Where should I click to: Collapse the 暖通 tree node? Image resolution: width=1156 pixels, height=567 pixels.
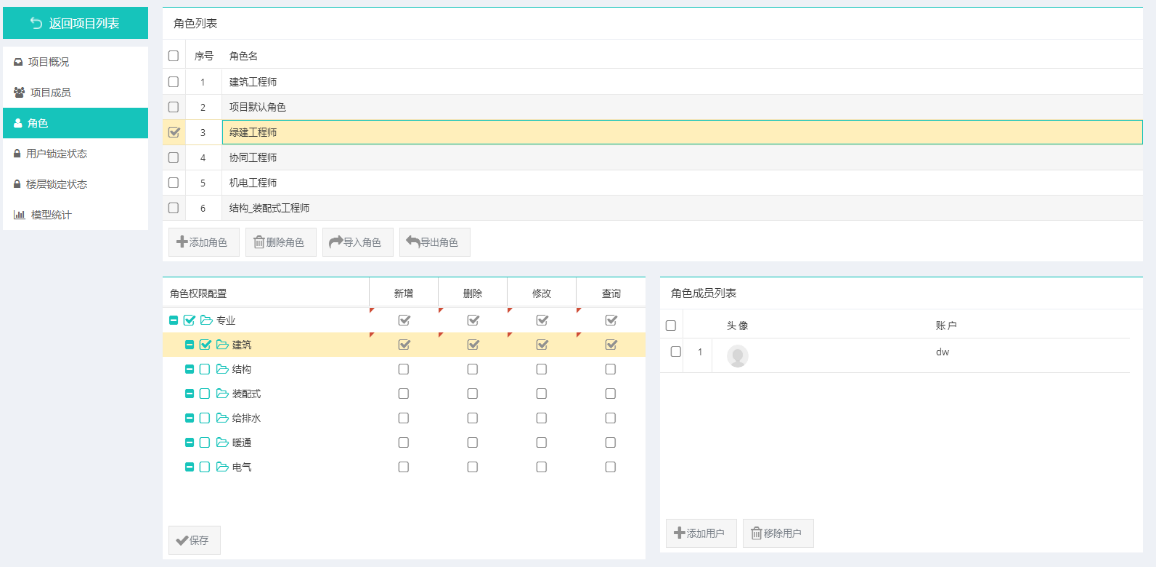click(x=189, y=442)
